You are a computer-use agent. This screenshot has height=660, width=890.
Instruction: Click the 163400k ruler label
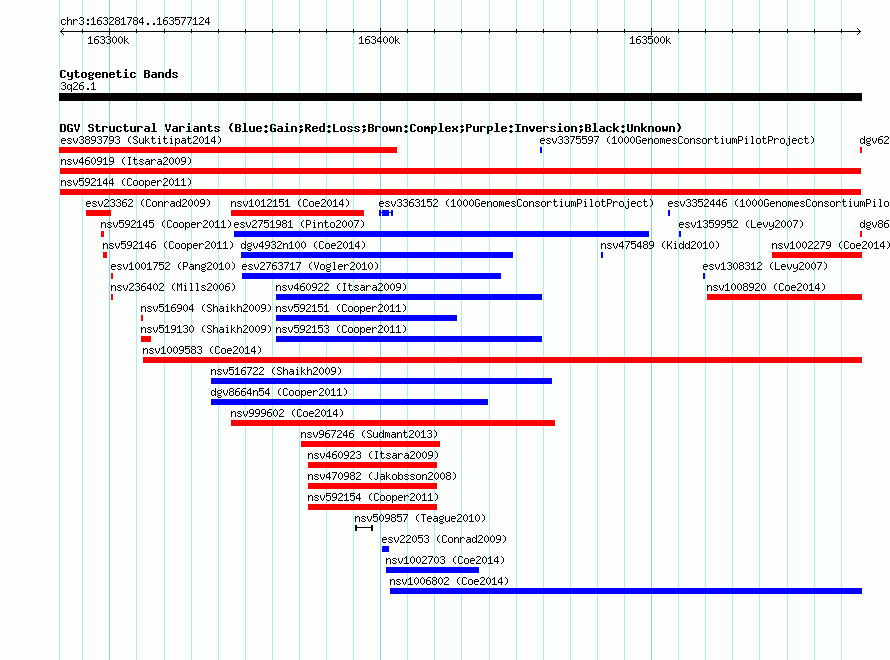[379, 40]
